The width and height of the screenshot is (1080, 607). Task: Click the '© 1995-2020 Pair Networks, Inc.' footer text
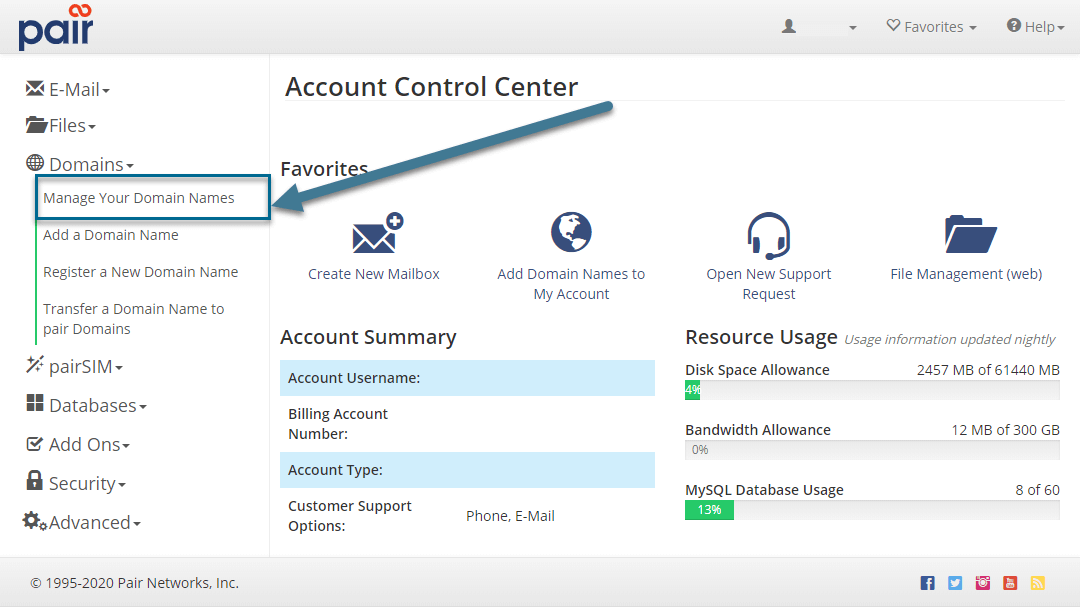(134, 583)
